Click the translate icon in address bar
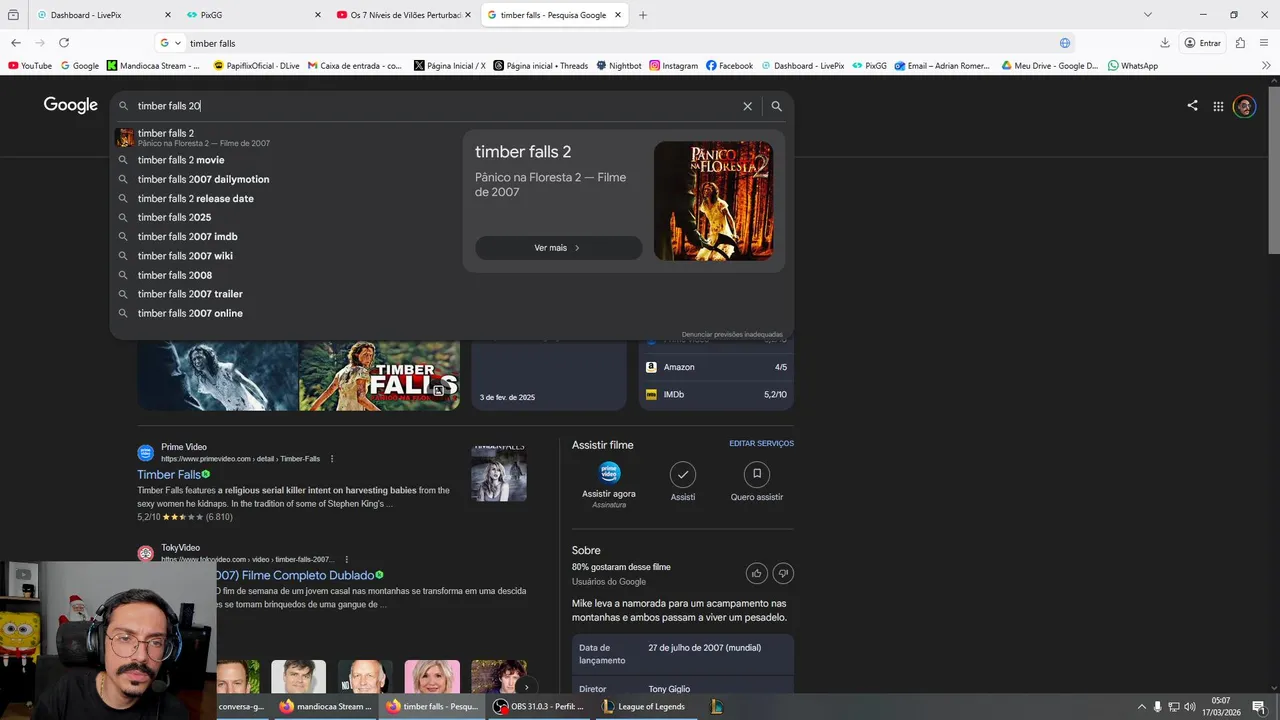1280x720 pixels. click(x=1065, y=43)
